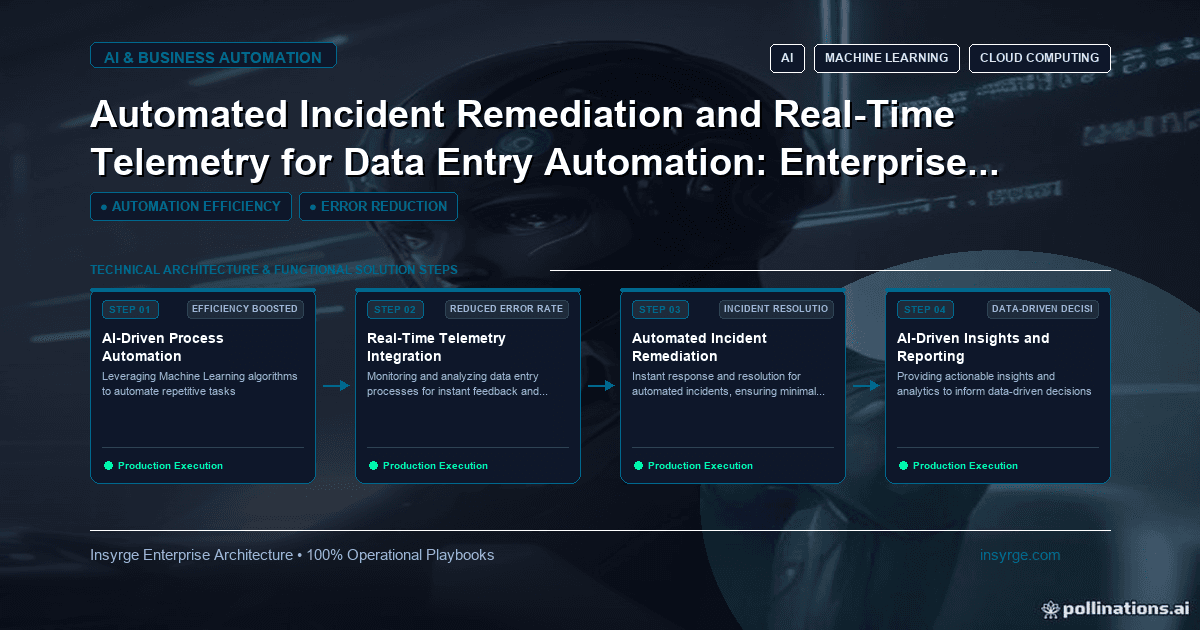
Task: Click Production Execution text in Step 04 card
Action: pyautogui.click(x=965, y=466)
